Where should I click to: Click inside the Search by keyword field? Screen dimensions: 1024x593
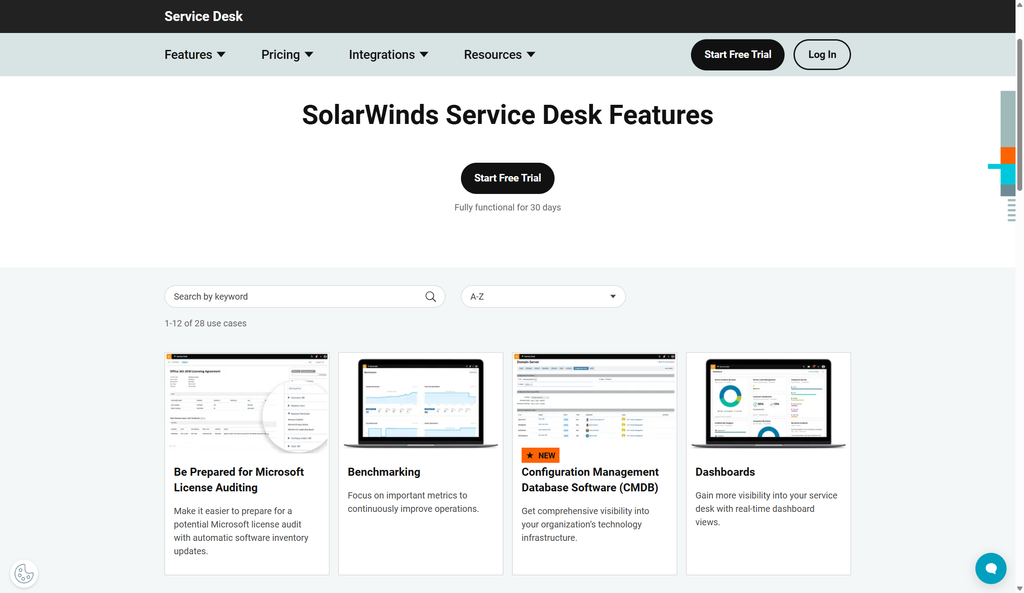280,296
